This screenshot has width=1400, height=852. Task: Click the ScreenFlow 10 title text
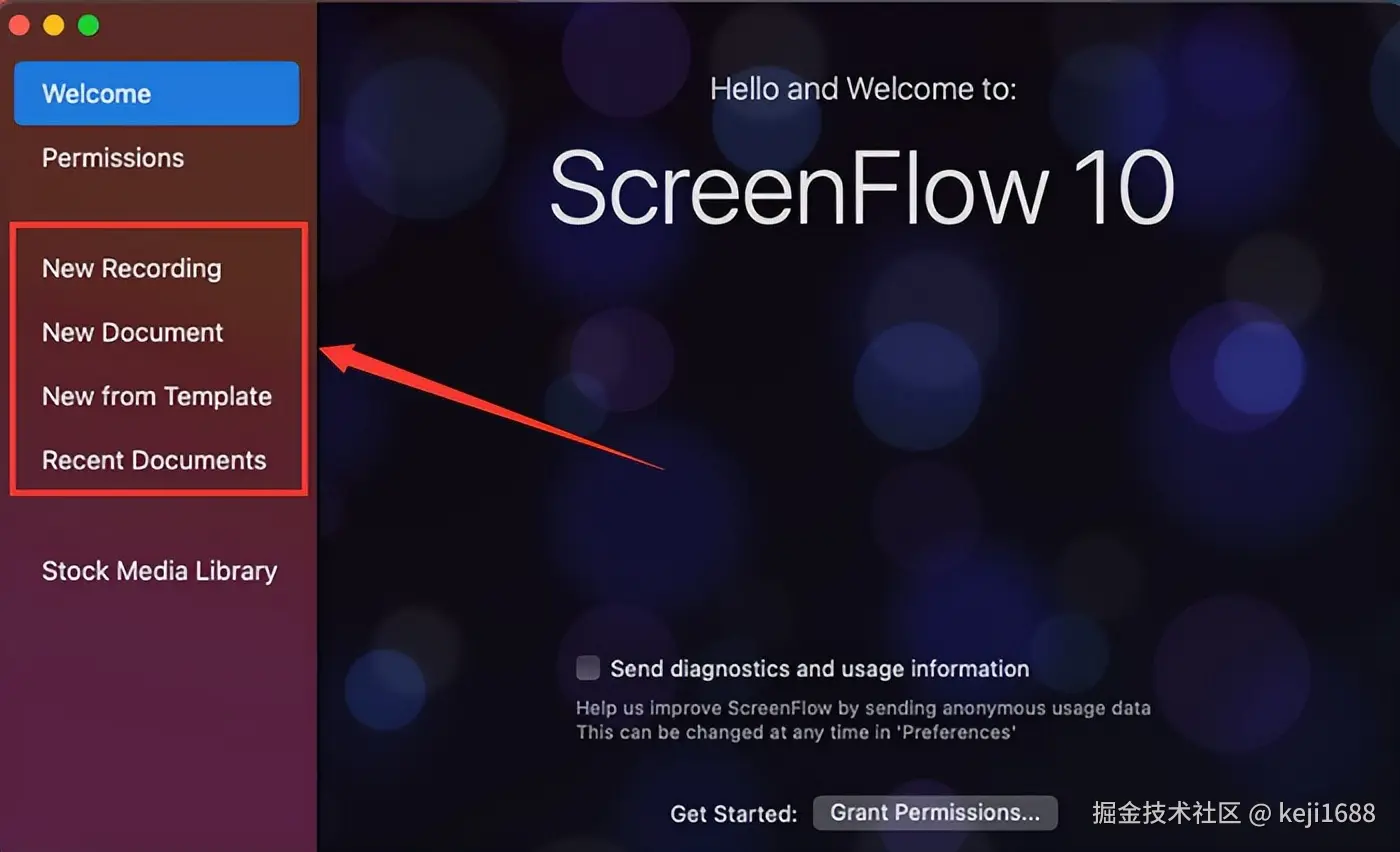pyautogui.click(x=861, y=188)
